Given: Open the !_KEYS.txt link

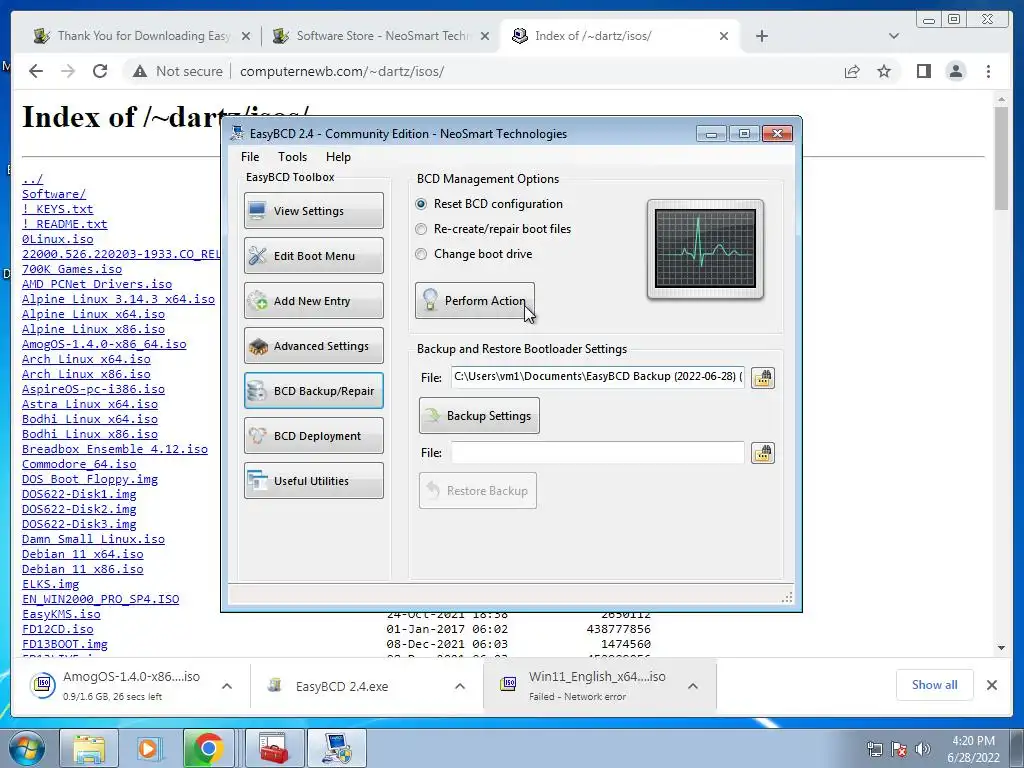Looking at the screenshot, I should pyautogui.click(x=57, y=209).
